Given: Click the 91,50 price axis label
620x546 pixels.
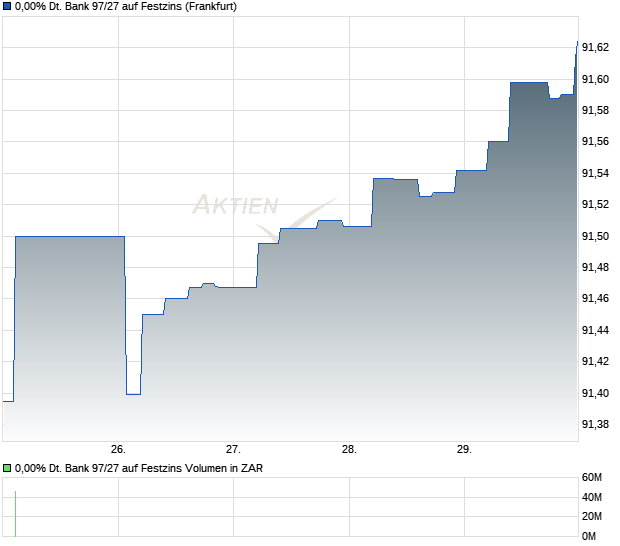Looking at the screenshot, I should pos(595,236).
